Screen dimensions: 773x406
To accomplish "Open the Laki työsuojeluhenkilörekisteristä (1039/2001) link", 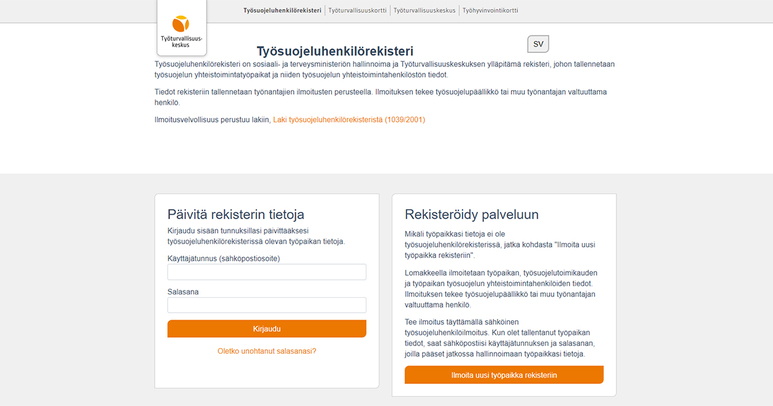I will [349, 120].
